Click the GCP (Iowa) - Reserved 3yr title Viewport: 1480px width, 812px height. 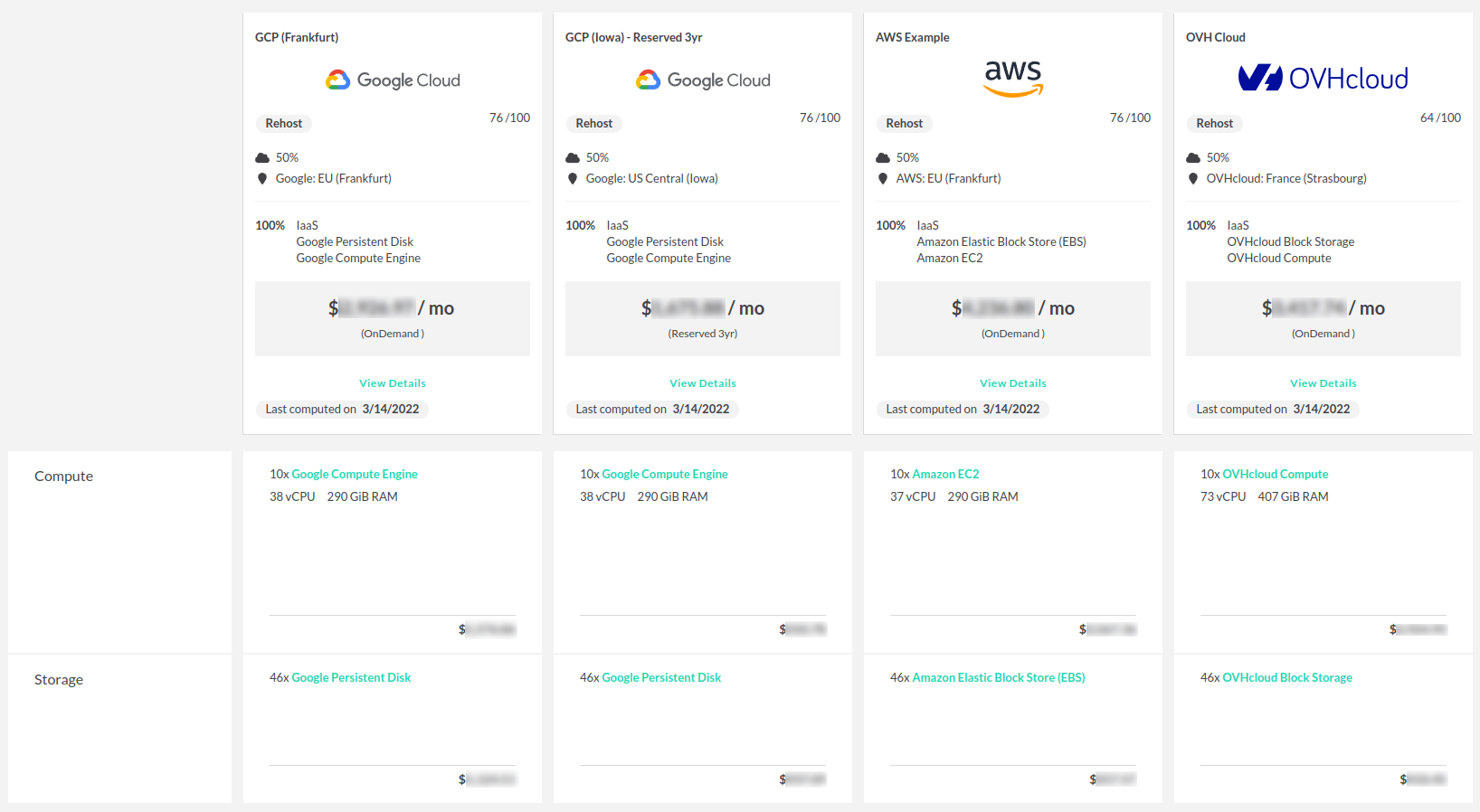click(634, 37)
